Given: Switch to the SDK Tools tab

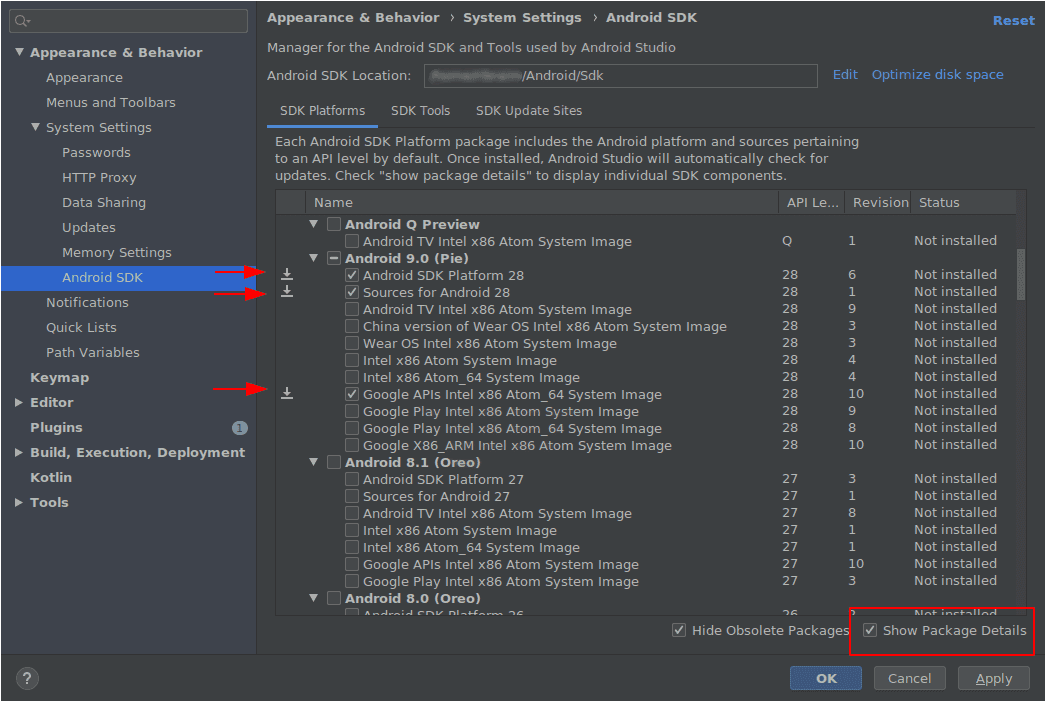Looking at the screenshot, I should (420, 111).
